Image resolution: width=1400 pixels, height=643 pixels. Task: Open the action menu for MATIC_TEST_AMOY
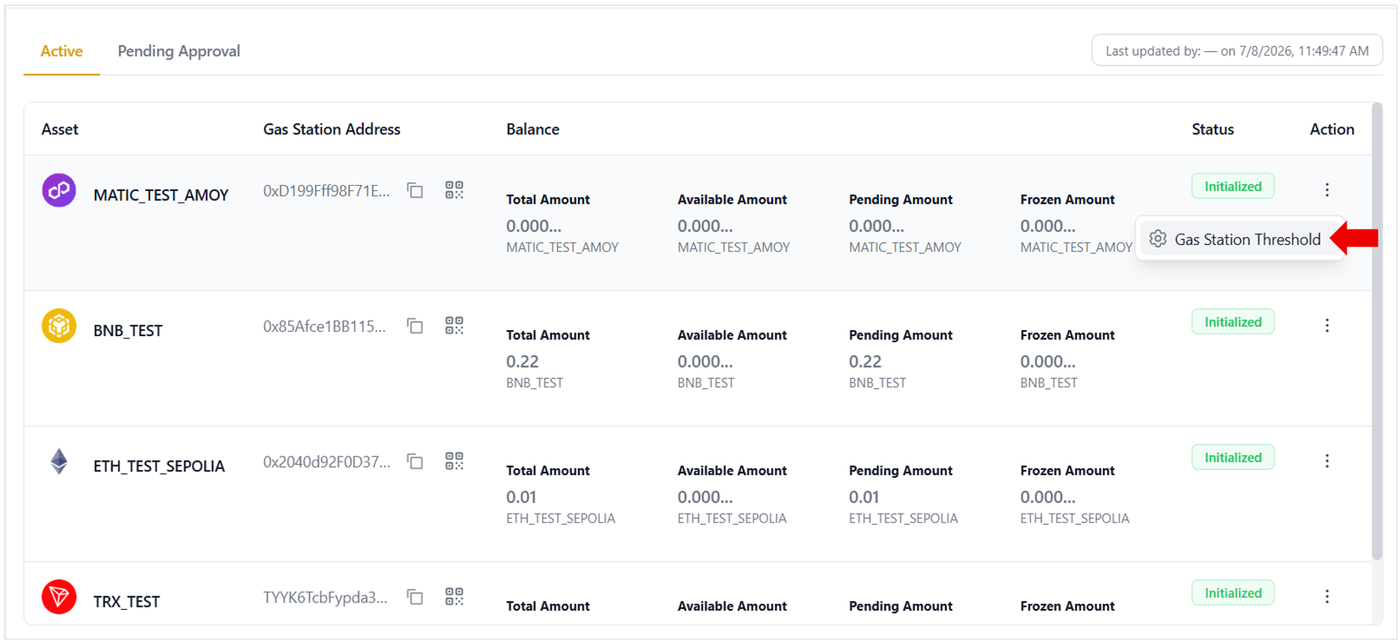point(1327,190)
